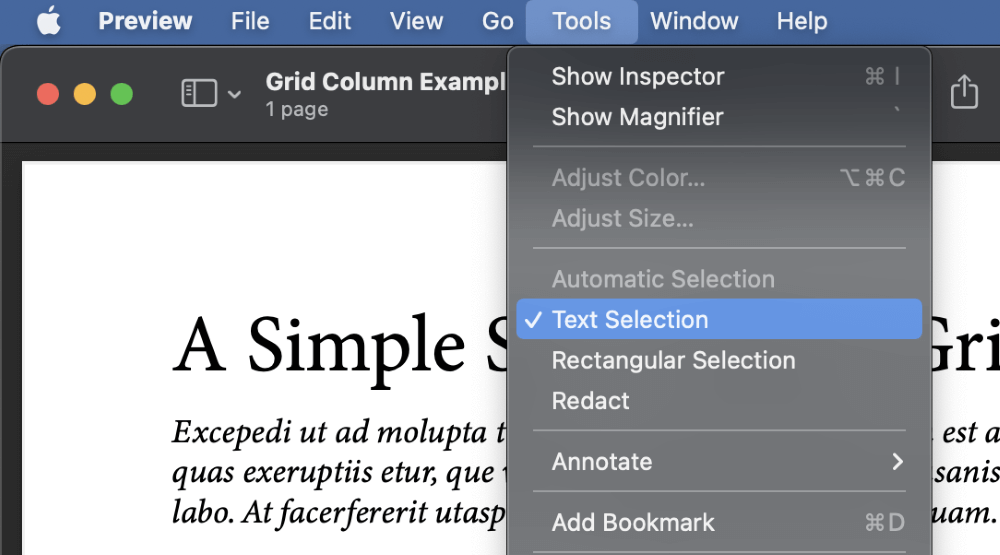1000x555 pixels.
Task: Open the Help menu
Action: click(x=802, y=21)
